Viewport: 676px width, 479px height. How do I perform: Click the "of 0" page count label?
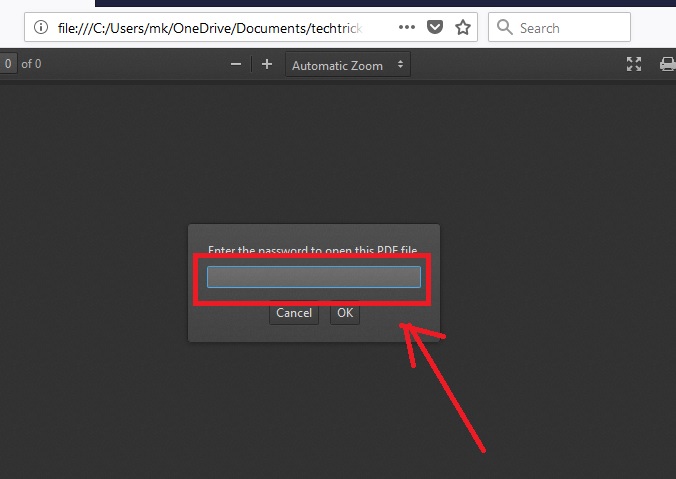(x=31, y=64)
